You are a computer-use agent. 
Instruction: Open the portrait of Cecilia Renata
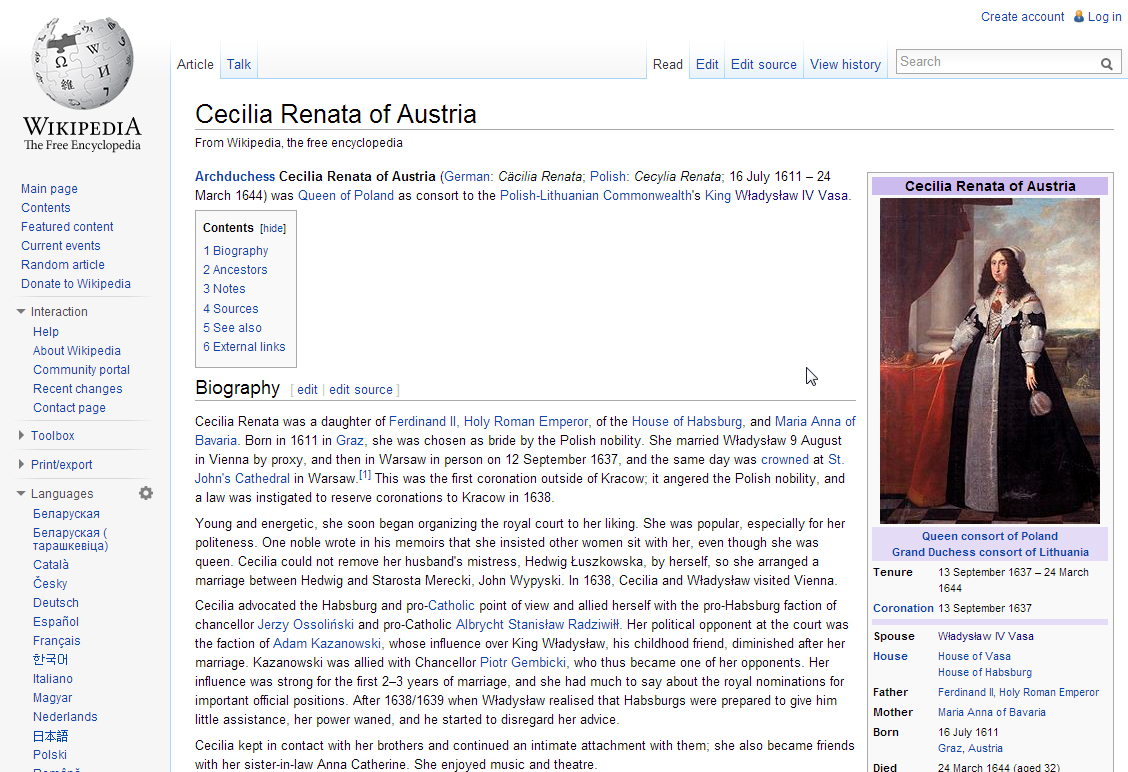point(989,360)
